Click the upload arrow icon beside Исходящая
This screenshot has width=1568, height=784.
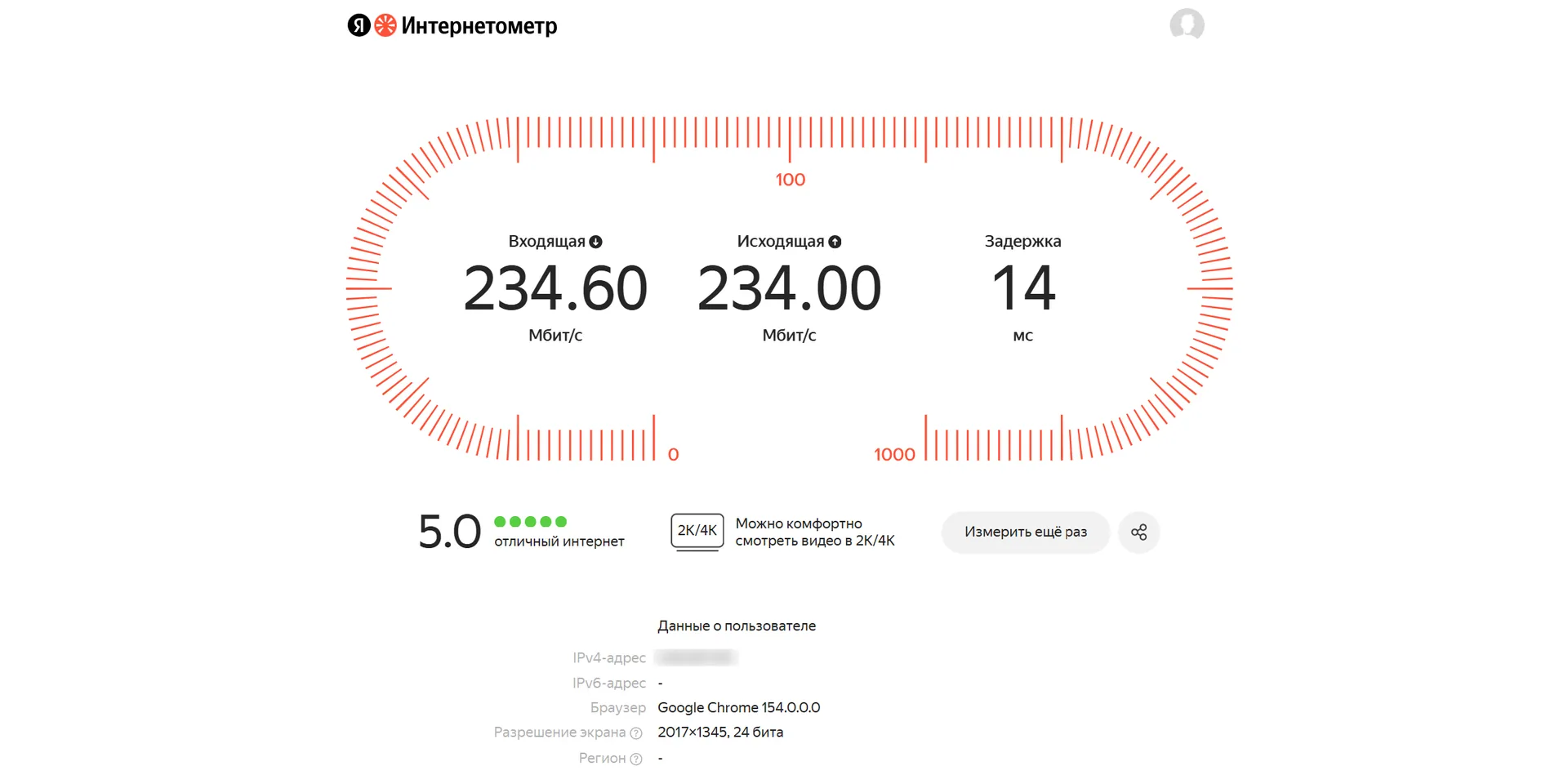[835, 242]
